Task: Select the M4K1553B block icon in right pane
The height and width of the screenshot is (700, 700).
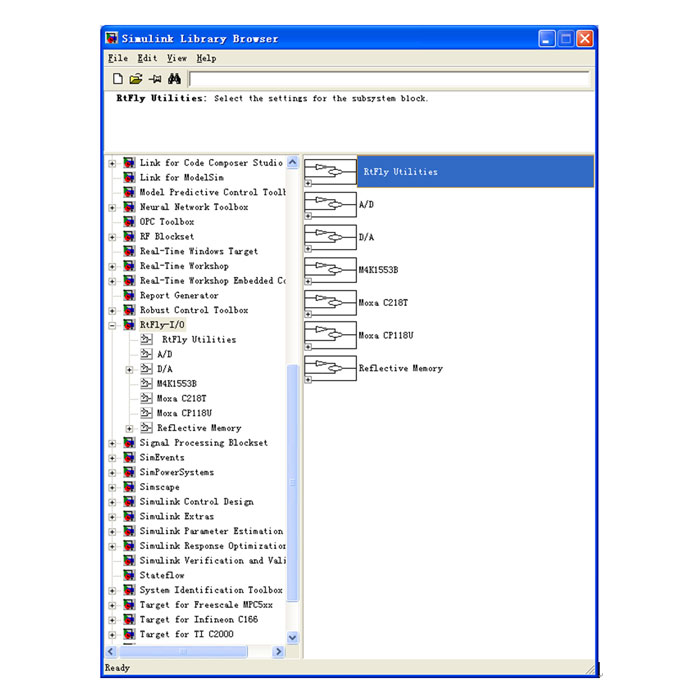Action: [330, 270]
